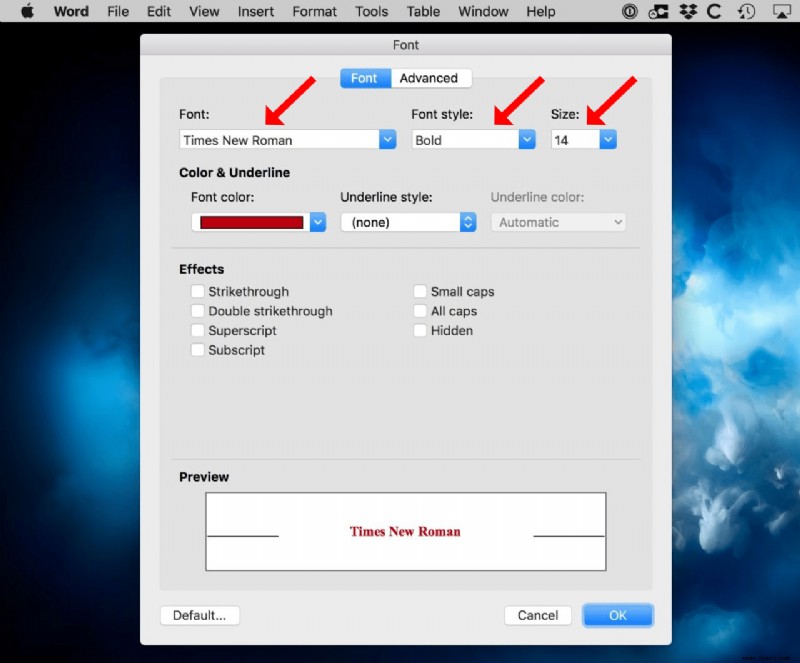Click the Times New Roman preview text
The height and width of the screenshot is (663, 800).
pyautogui.click(x=405, y=531)
